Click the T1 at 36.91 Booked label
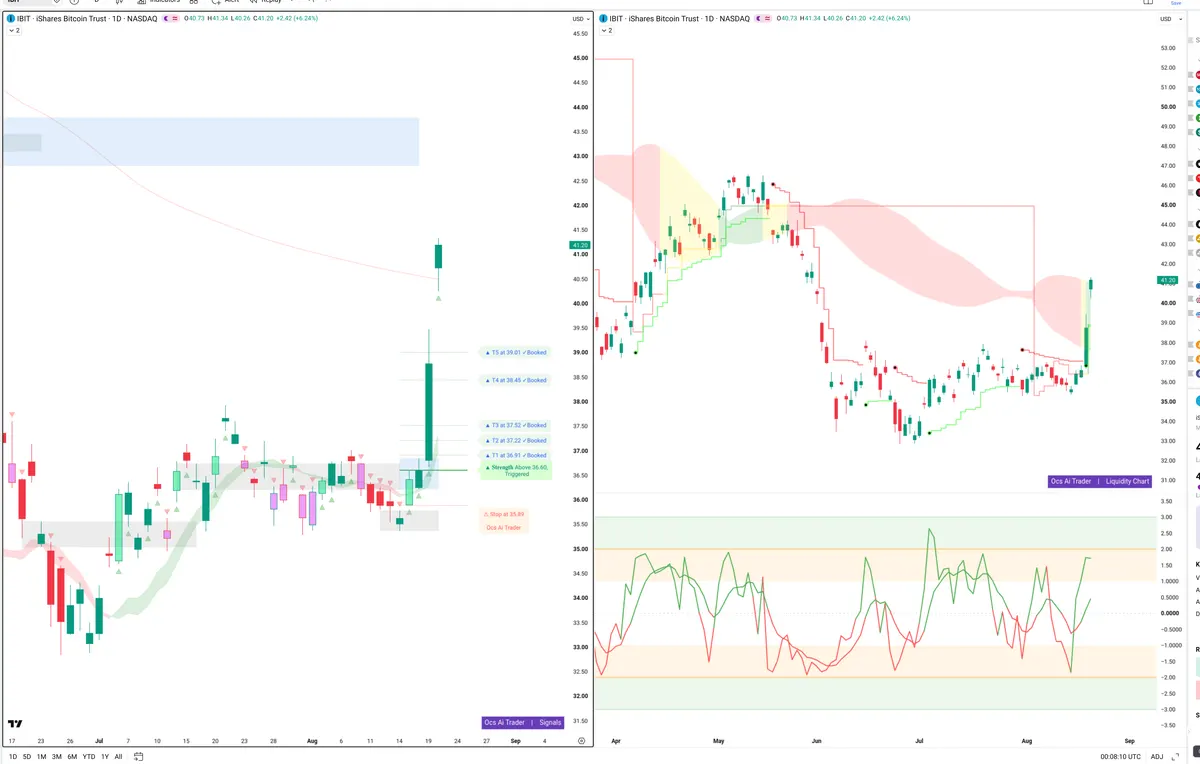This screenshot has height=764, width=1200. [516, 455]
